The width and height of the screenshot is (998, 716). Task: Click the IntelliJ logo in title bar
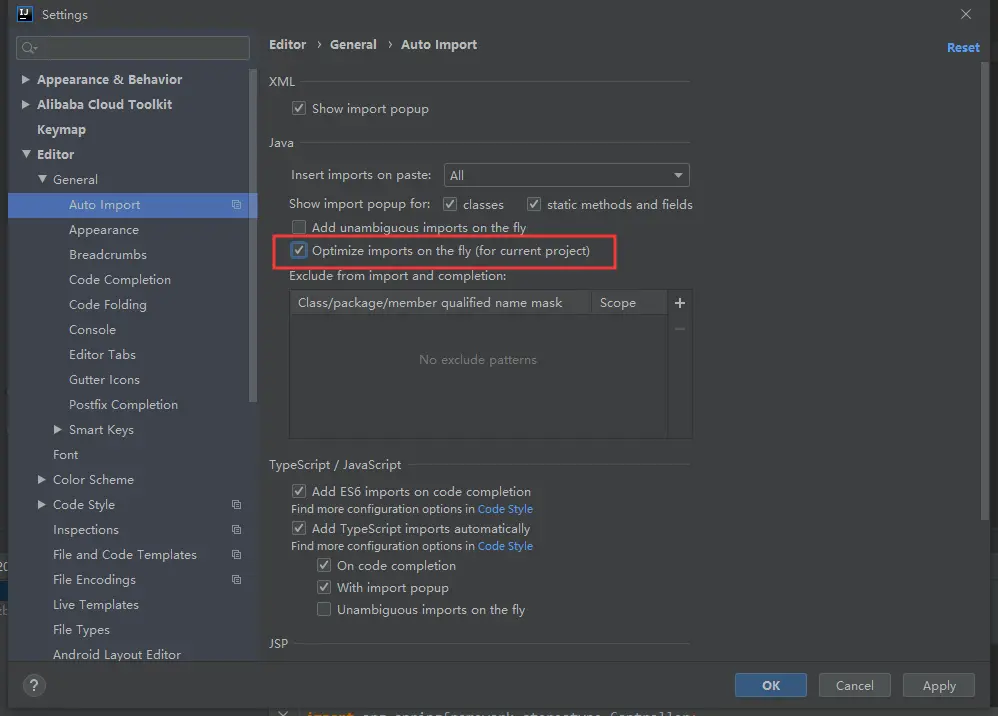tap(25, 14)
